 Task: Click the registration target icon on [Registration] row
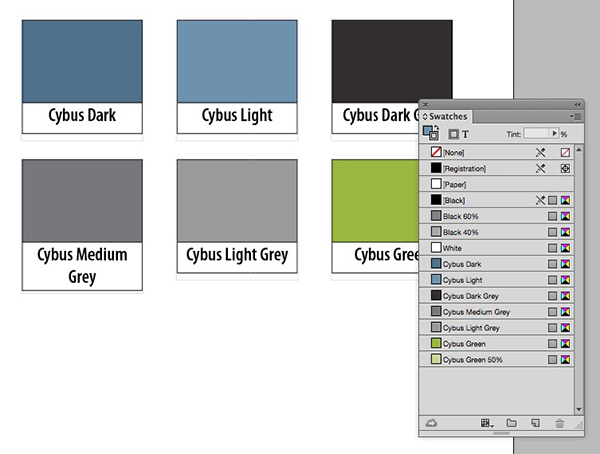pyautogui.click(x=565, y=168)
